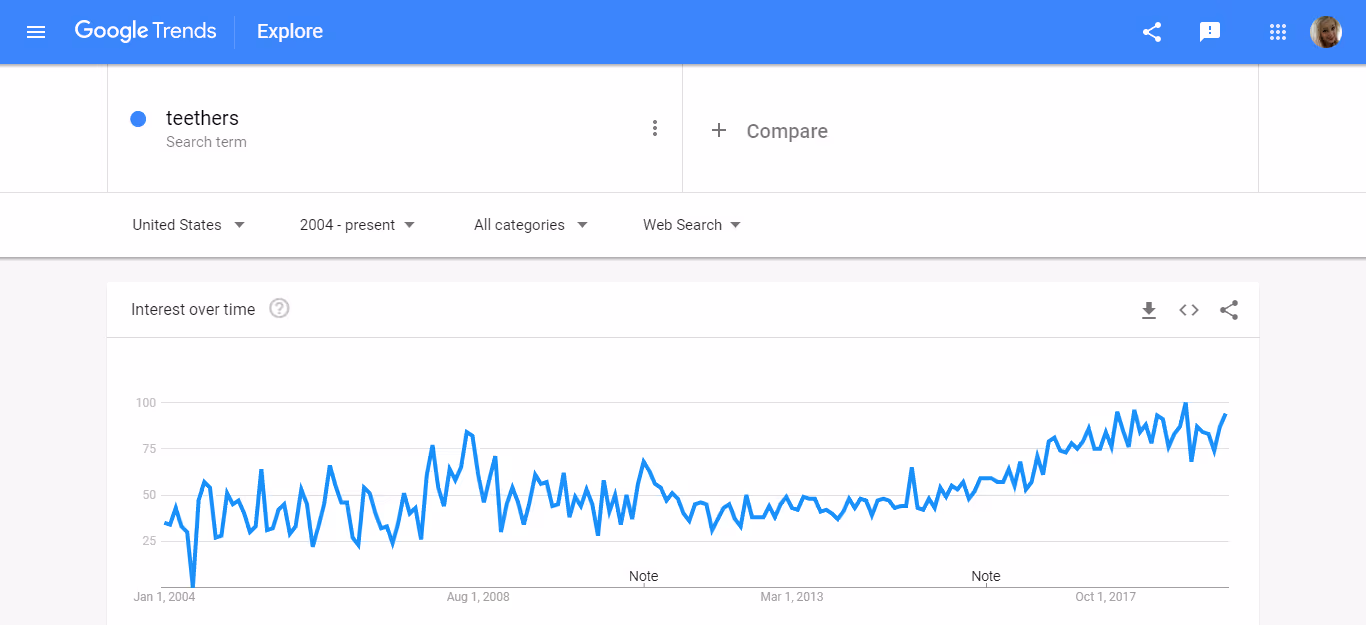The height and width of the screenshot is (625, 1366).
Task: Click the first Note marker on the timeline
Action: [x=643, y=576]
